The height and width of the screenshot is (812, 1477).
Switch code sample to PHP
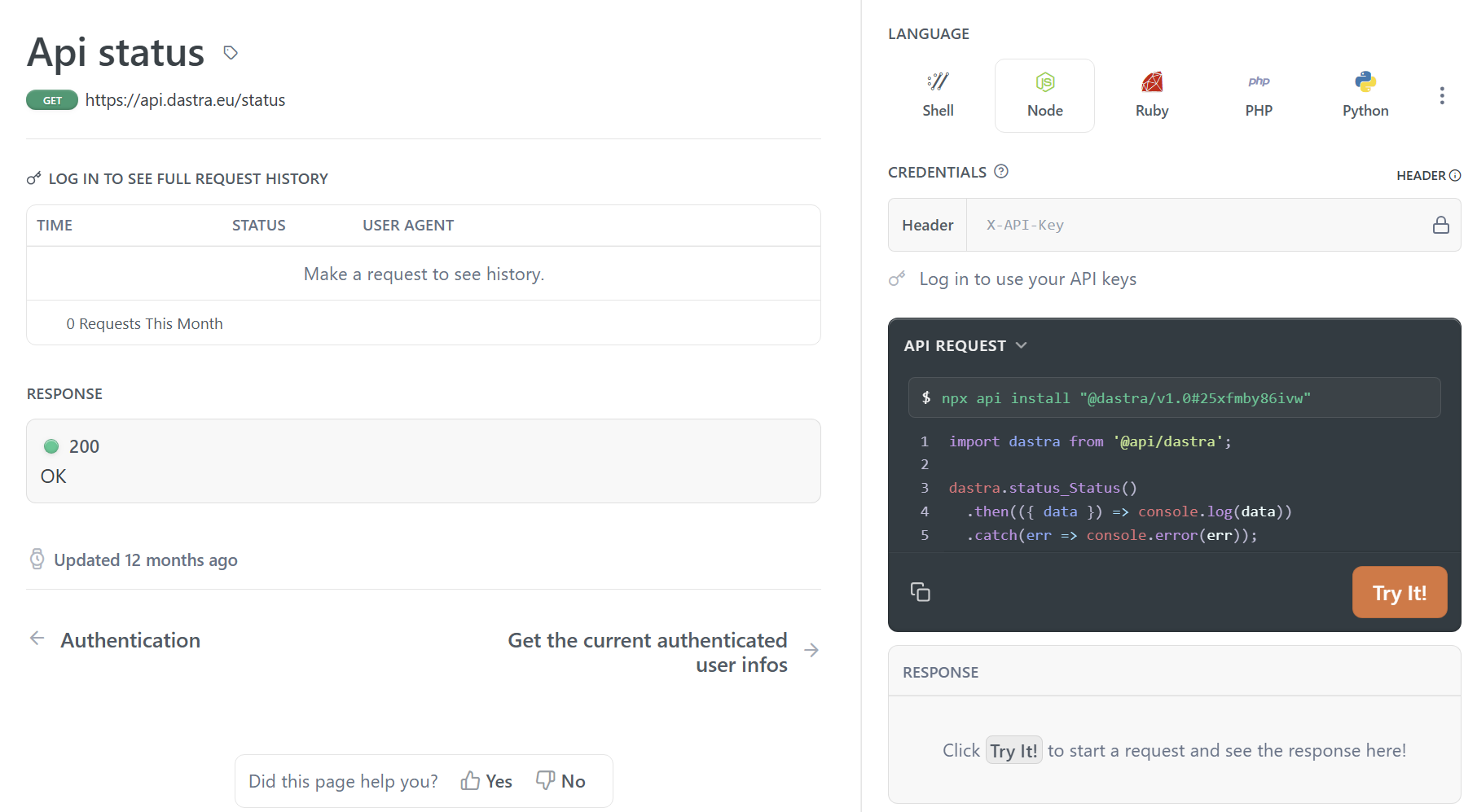pos(1258,95)
